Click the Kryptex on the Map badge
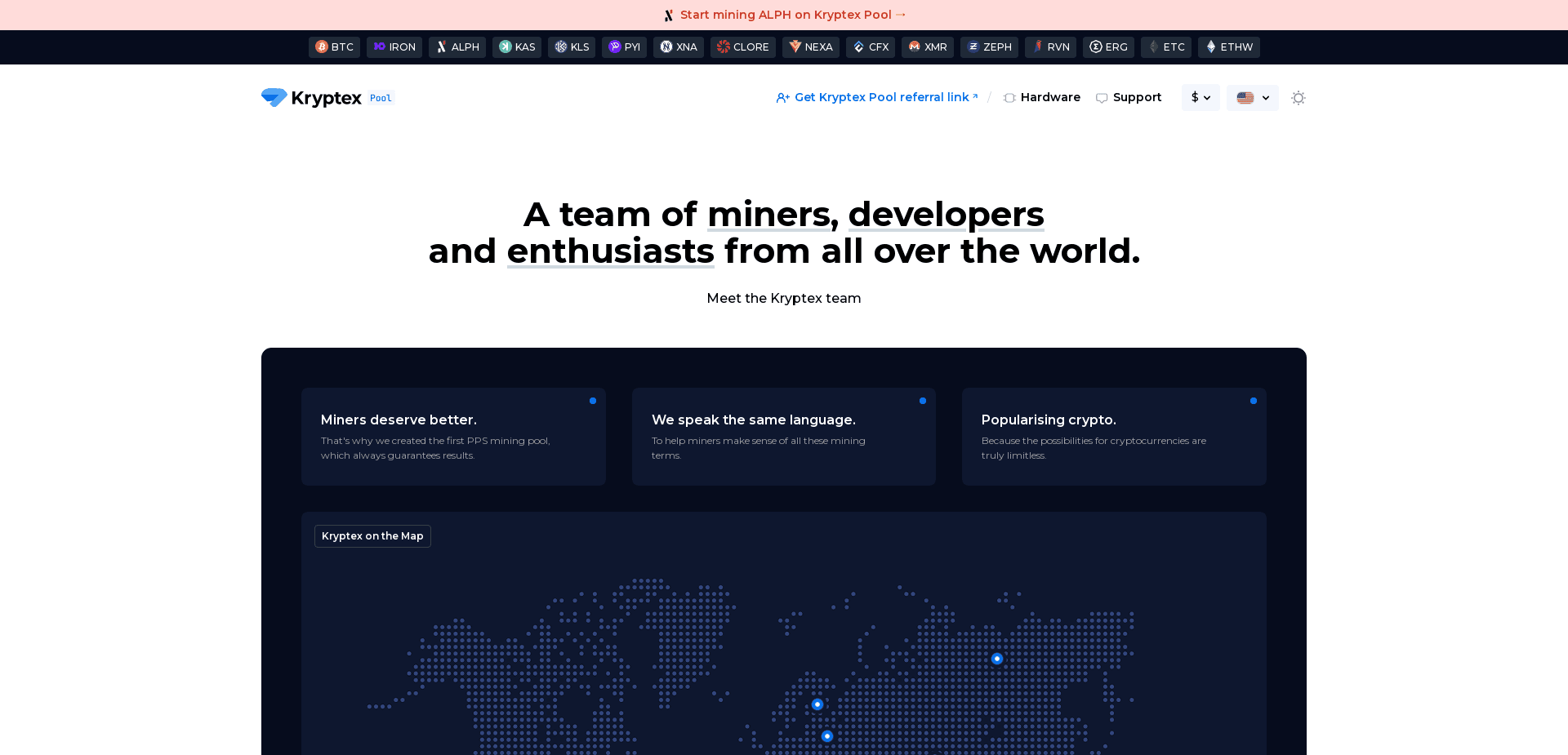1568x755 pixels. 372,536
